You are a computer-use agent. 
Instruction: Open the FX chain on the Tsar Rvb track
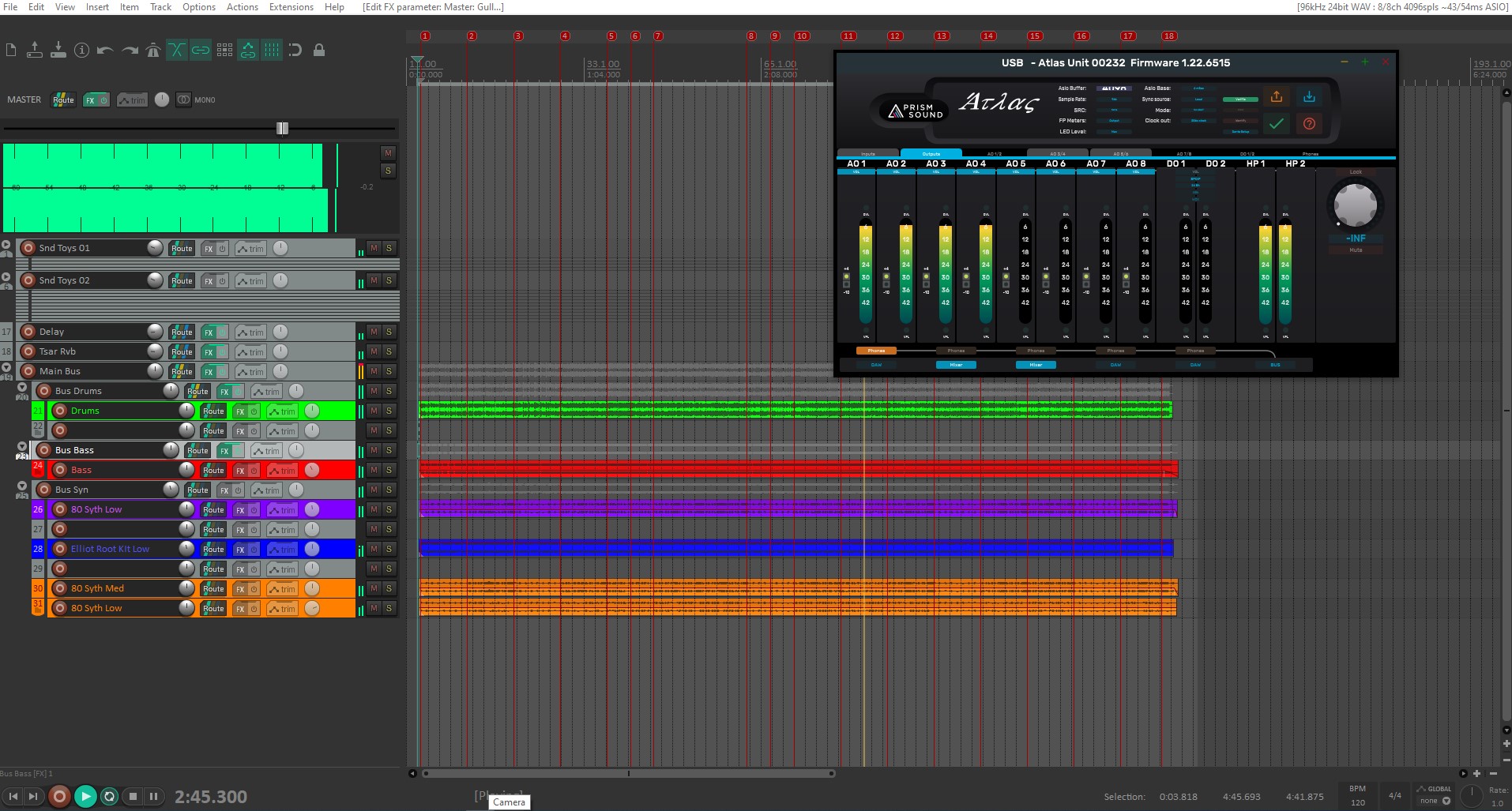pos(209,352)
